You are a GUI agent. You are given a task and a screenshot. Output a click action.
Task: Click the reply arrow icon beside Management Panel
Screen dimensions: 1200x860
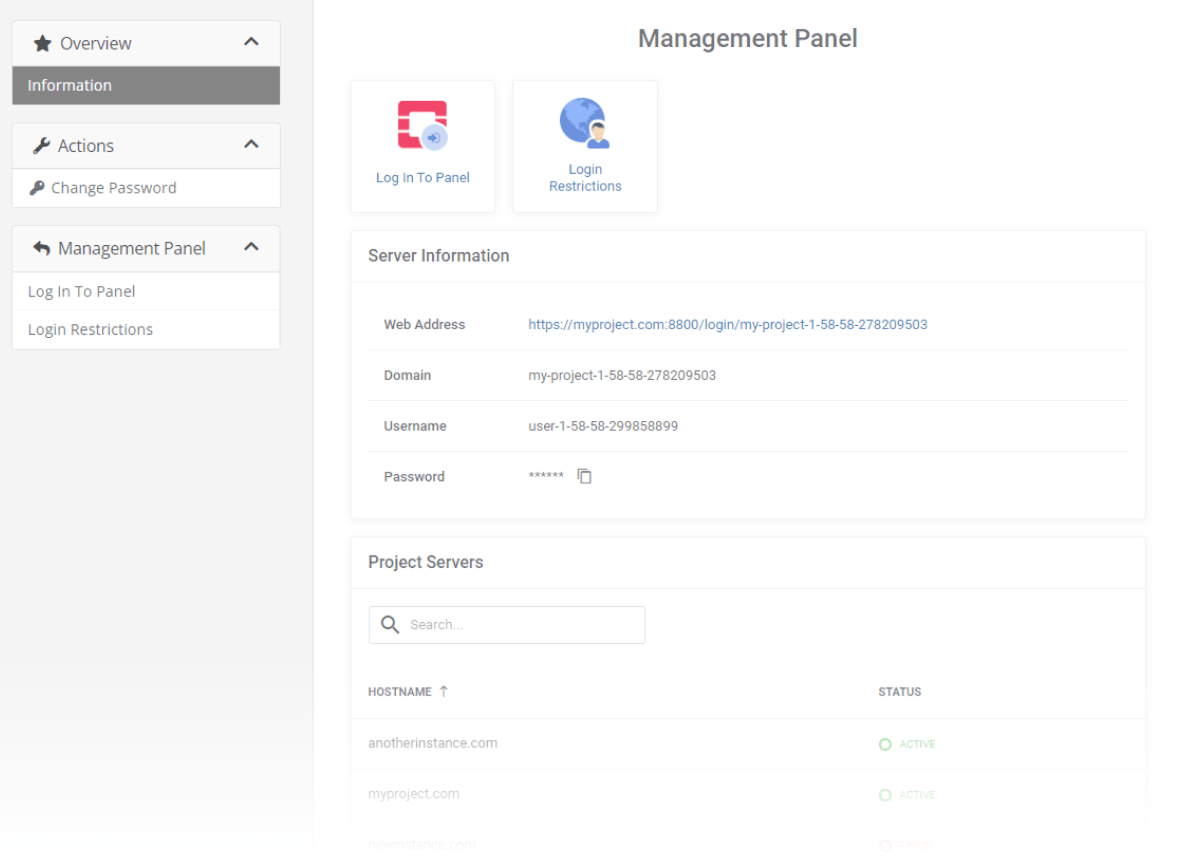[41, 248]
